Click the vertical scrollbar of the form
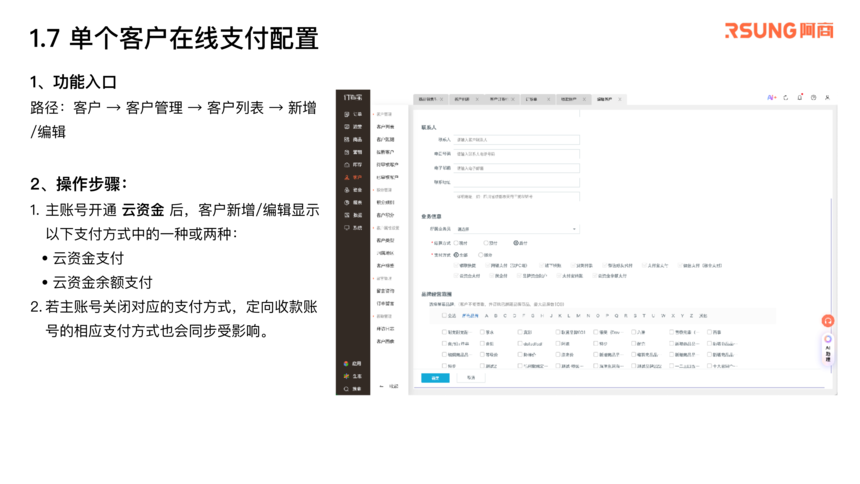Image resolution: width=860 pixels, height=484 pixels. (x=831, y=285)
